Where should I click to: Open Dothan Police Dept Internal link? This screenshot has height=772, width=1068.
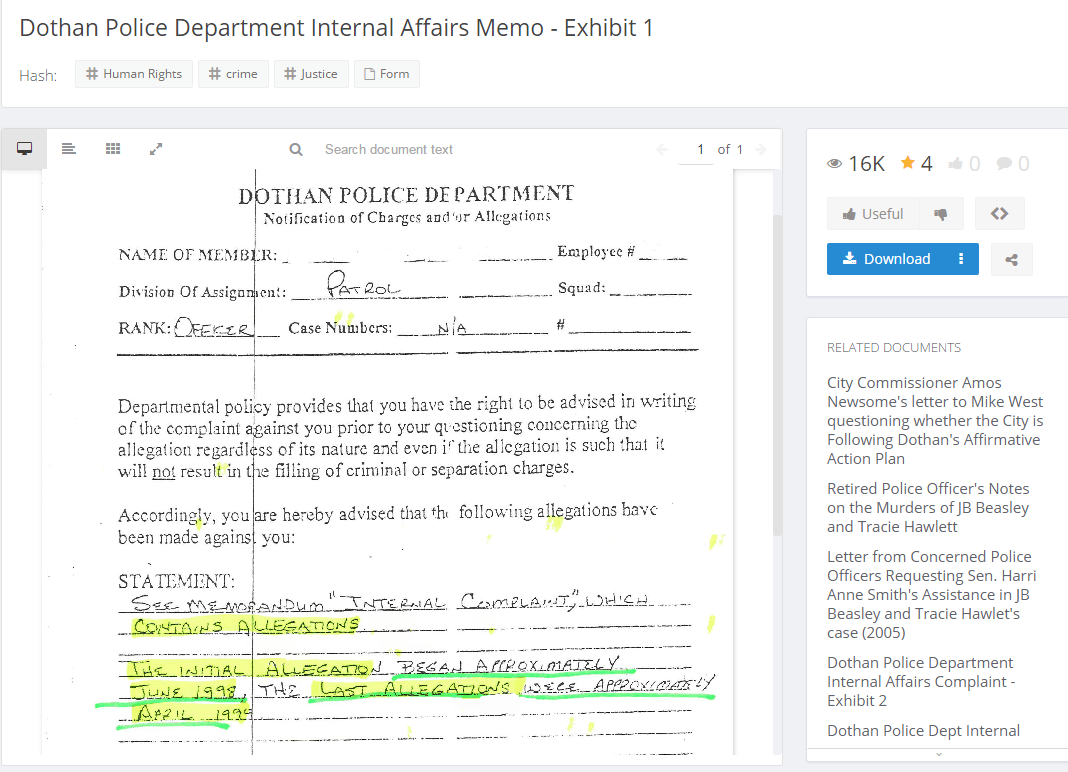point(923,730)
